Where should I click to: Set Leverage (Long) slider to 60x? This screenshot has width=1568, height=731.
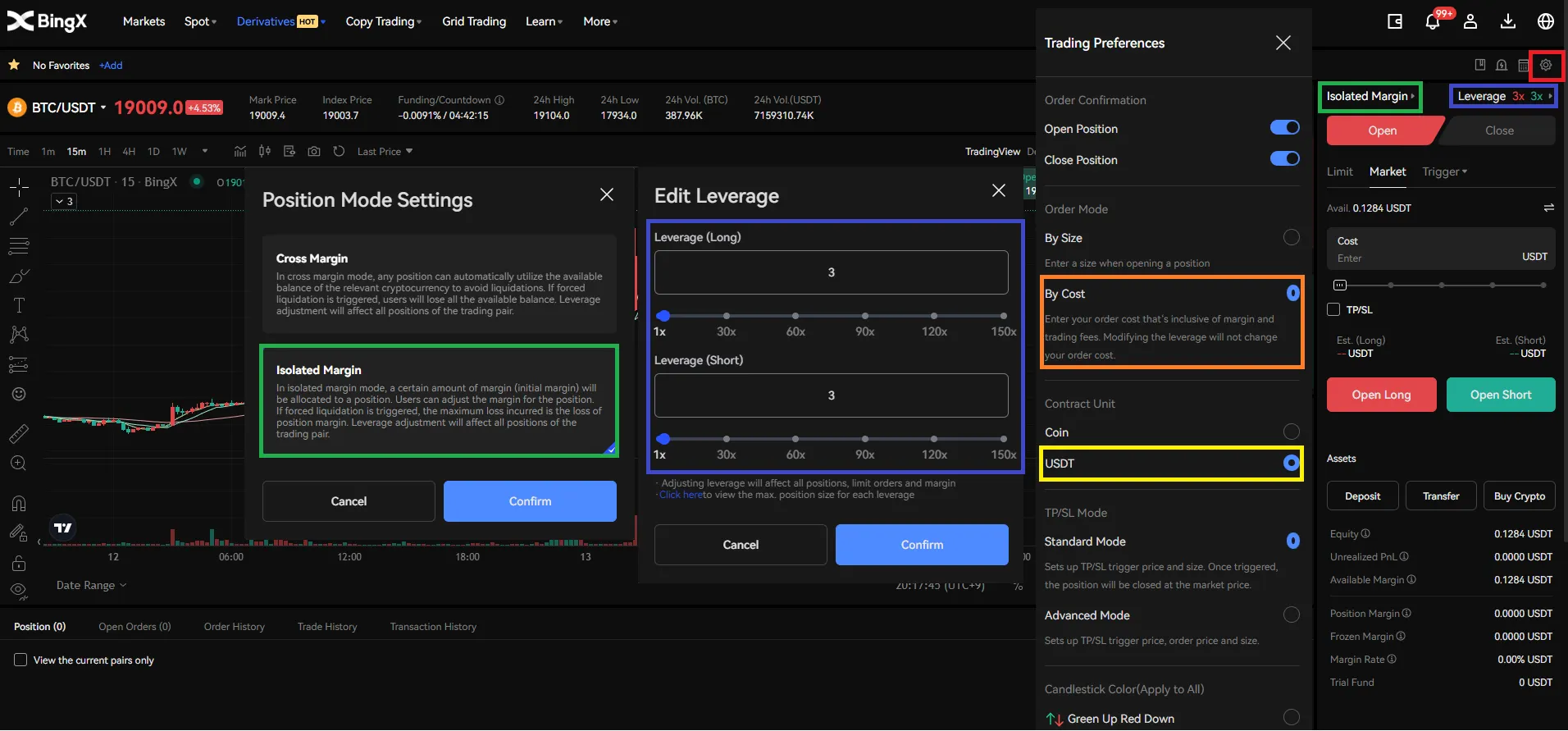coord(795,316)
